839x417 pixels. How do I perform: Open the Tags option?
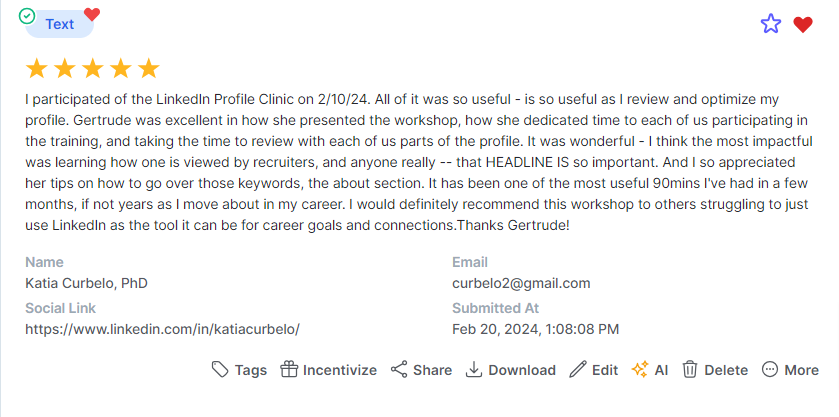pyautogui.click(x=239, y=370)
